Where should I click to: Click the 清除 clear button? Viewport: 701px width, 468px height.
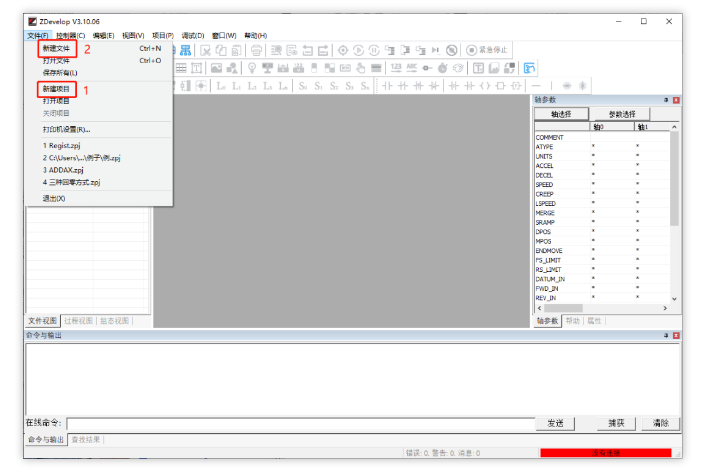point(660,423)
